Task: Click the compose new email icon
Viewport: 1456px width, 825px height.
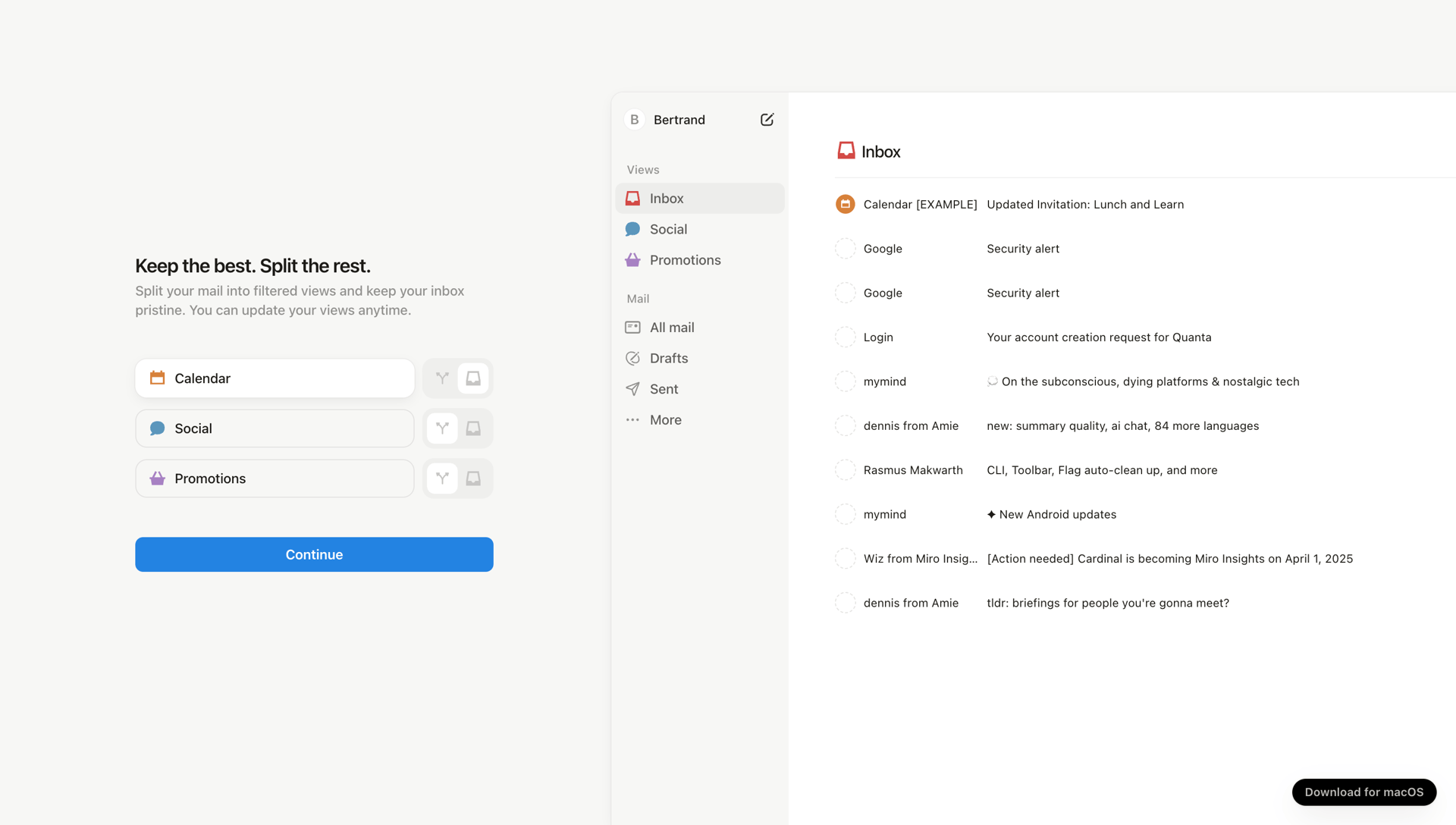Action: tap(767, 119)
